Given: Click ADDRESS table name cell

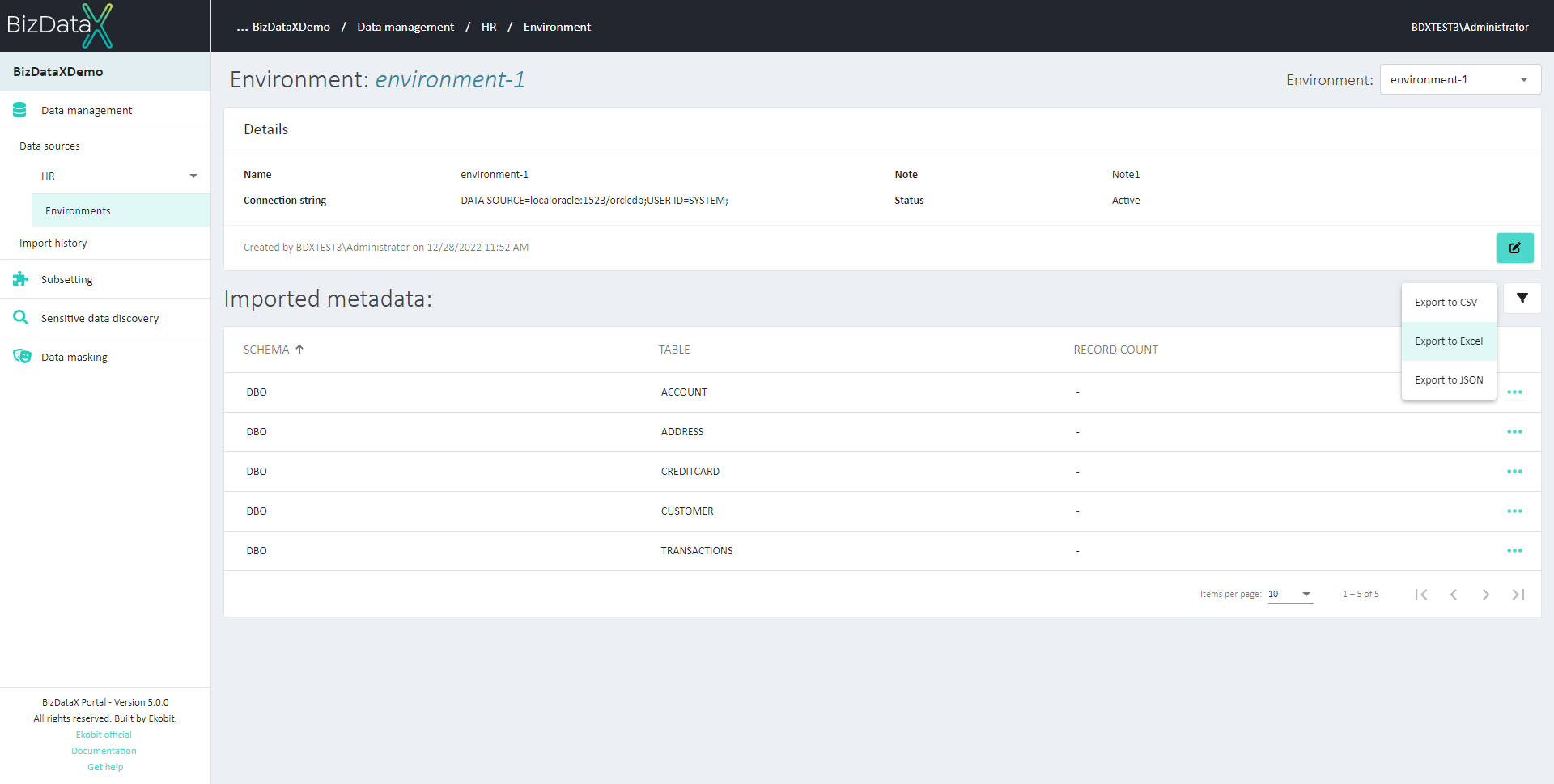Looking at the screenshot, I should pos(682,432).
